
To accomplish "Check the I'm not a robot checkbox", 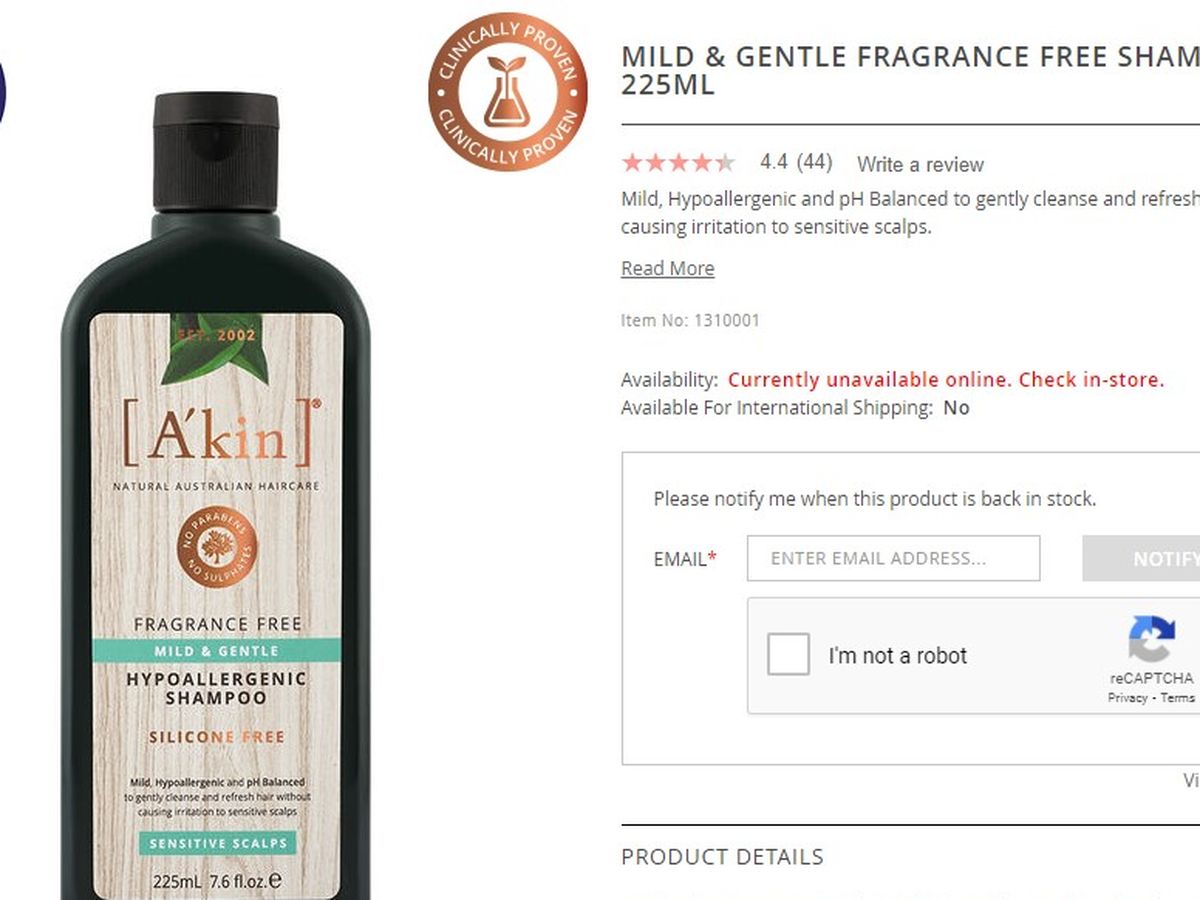I will (x=788, y=655).
